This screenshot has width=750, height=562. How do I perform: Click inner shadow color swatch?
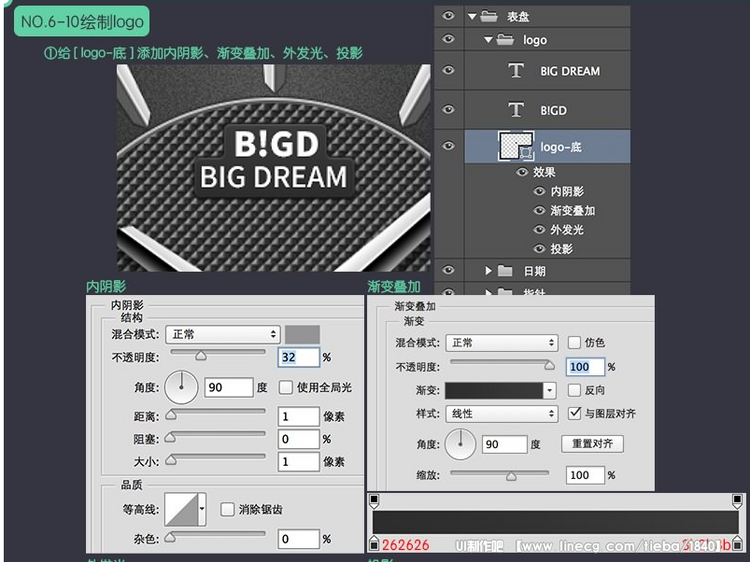pyautogui.click(x=302, y=334)
